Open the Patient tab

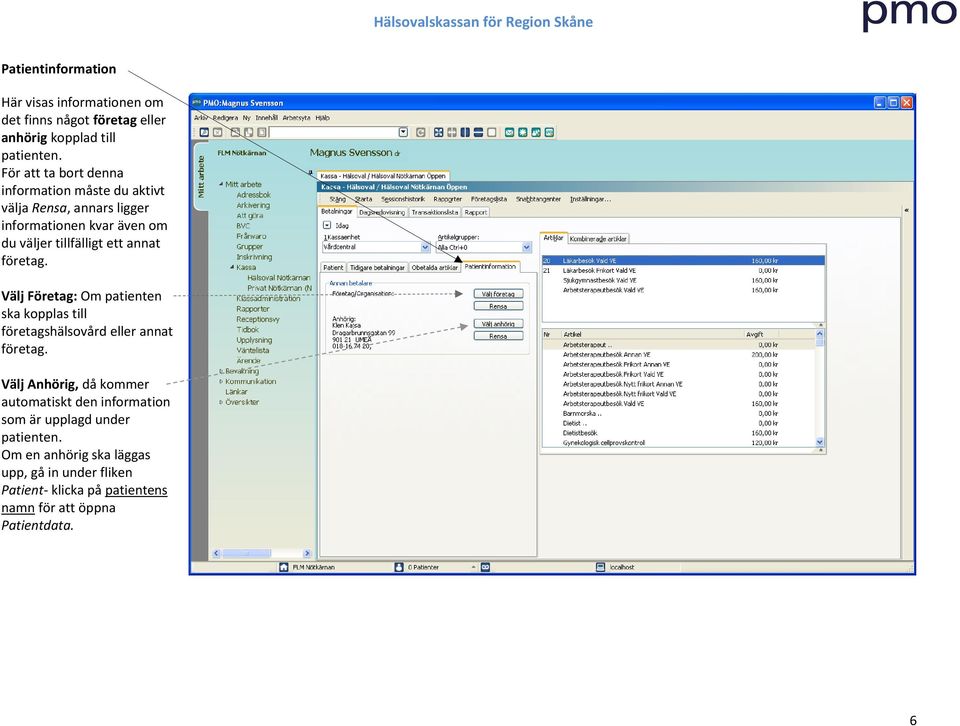pyautogui.click(x=333, y=268)
